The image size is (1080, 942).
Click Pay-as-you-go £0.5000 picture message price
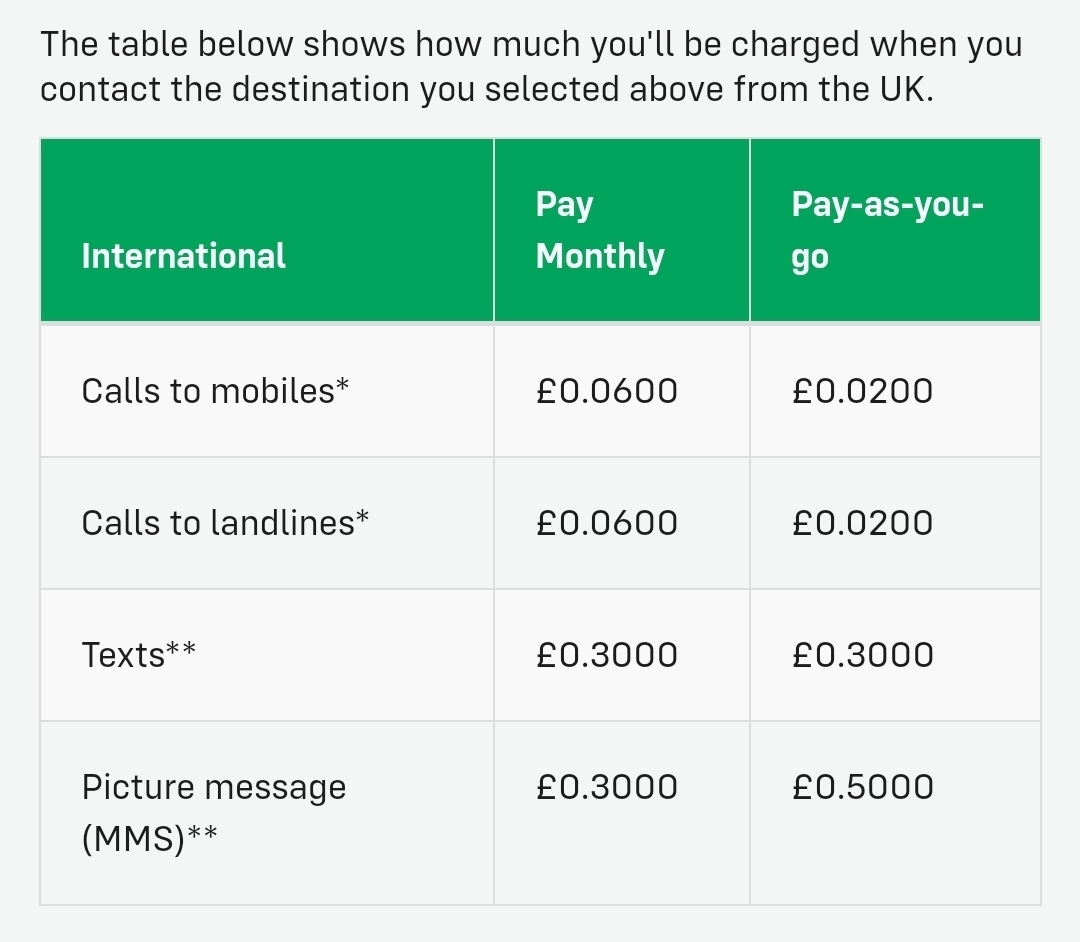tap(862, 787)
